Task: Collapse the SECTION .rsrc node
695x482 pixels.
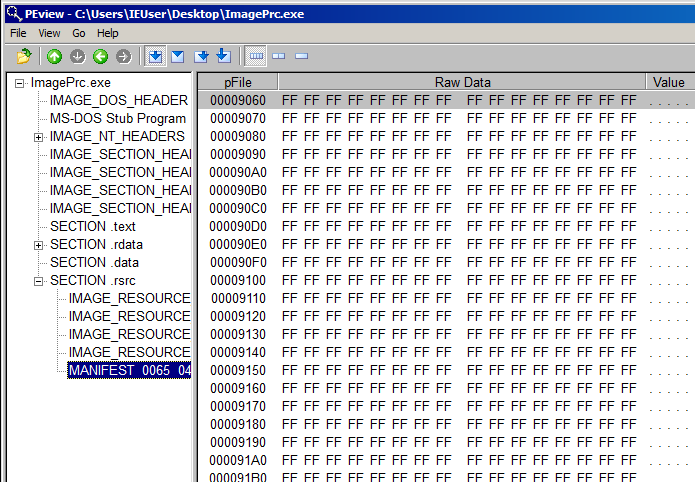Action: coord(39,281)
